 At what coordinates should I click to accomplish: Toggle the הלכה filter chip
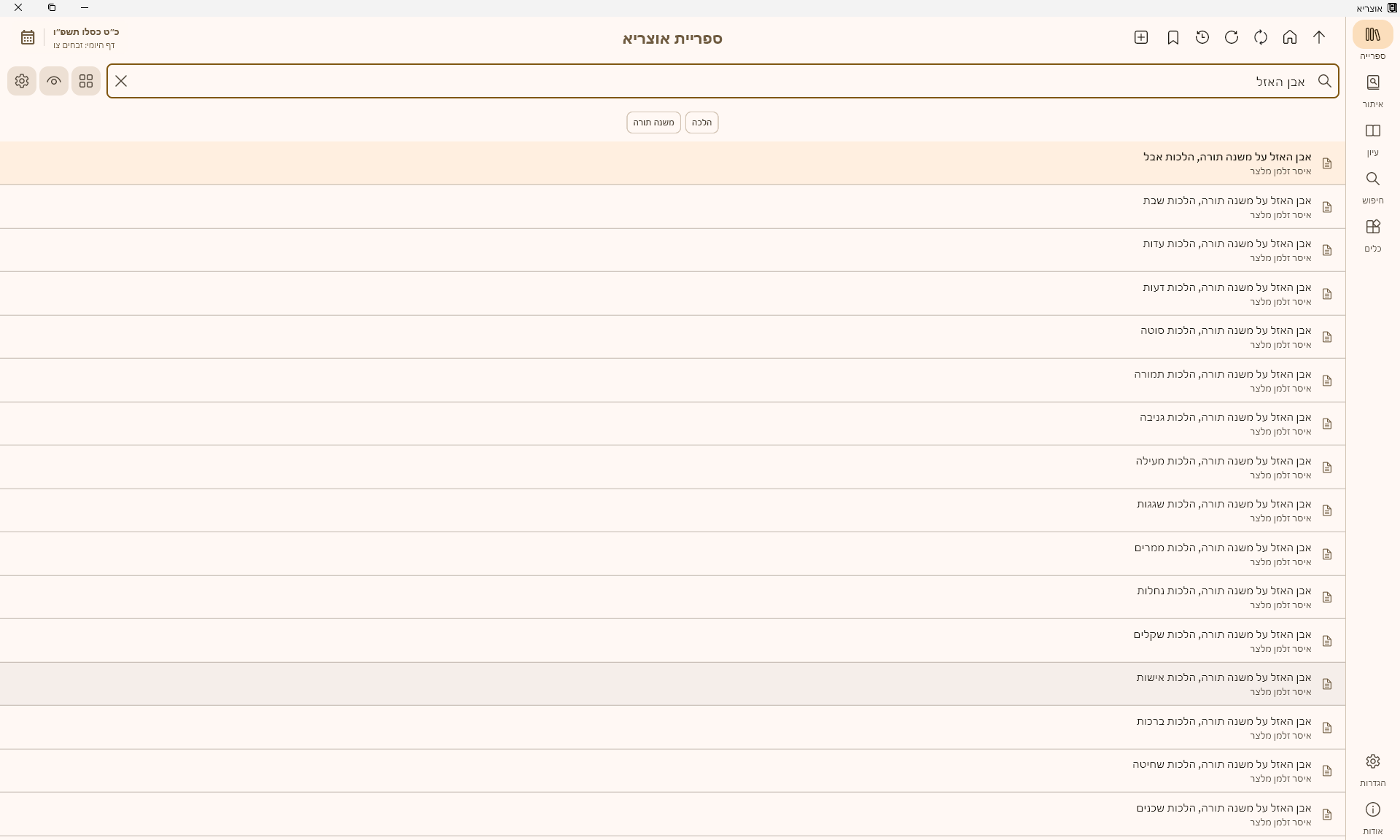tap(701, 122)
